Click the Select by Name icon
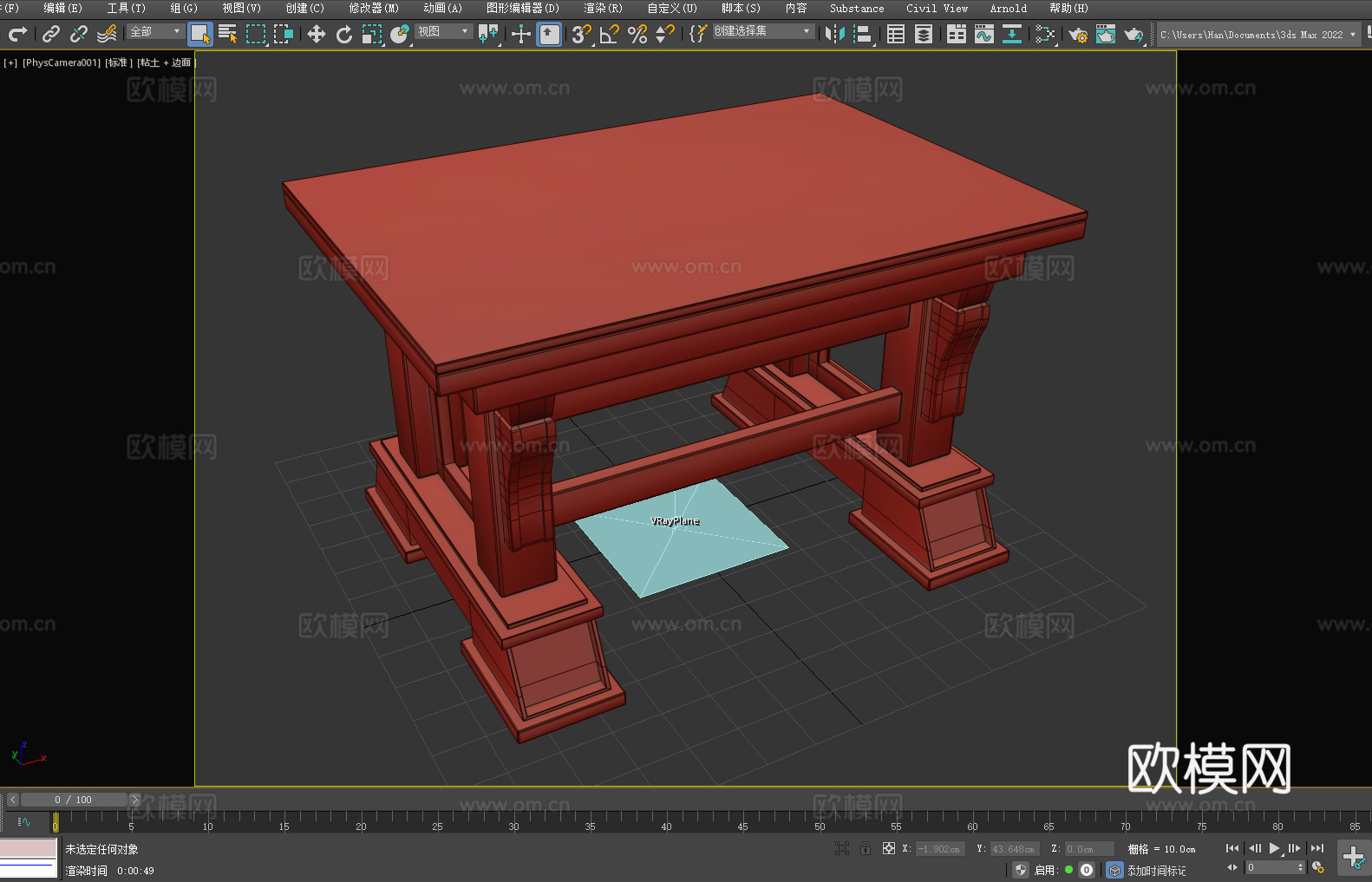This screenshot has width=1372, height=882. (228, 35)
